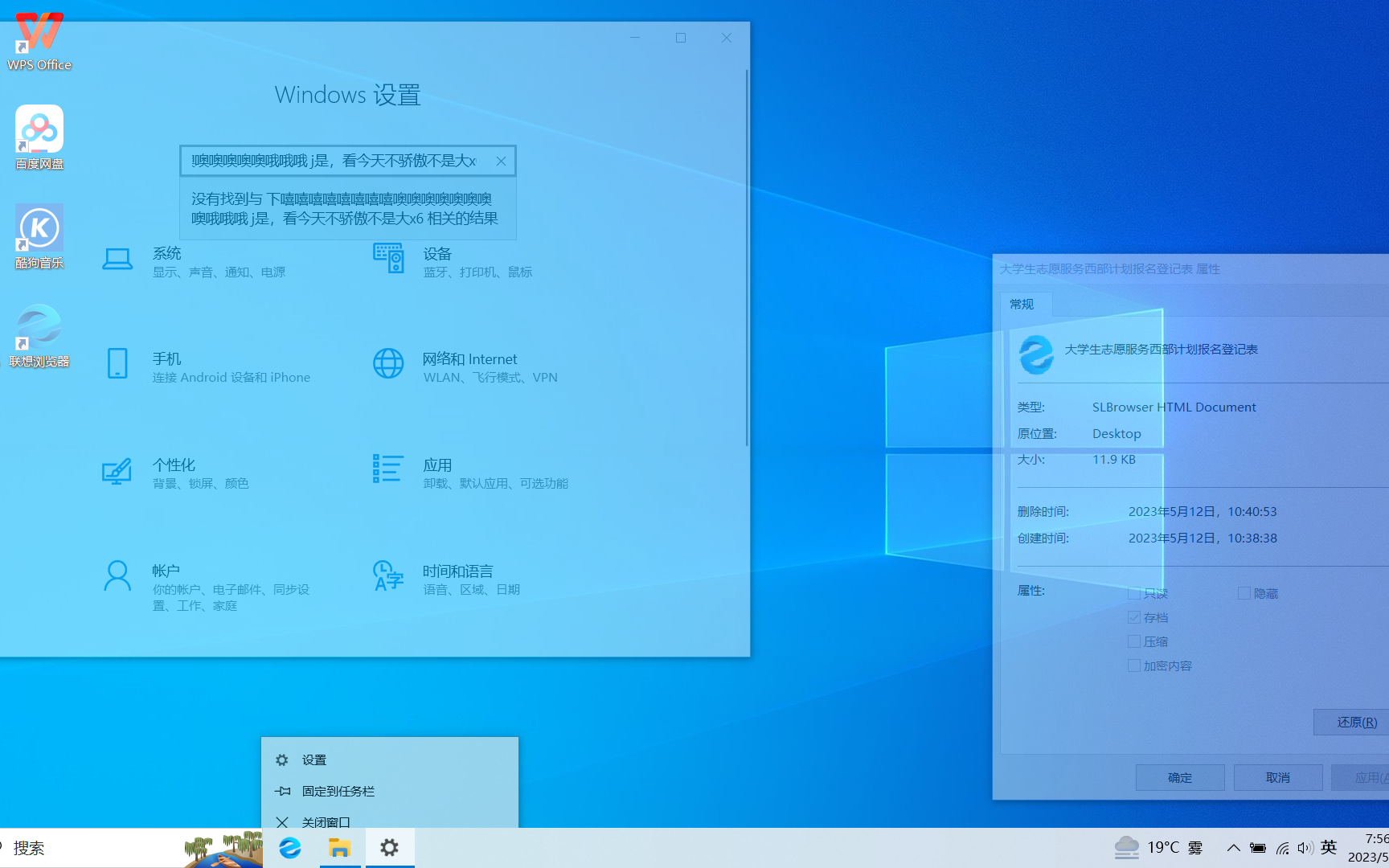Minimize the Windows 设置 window

tap(635, 38)
